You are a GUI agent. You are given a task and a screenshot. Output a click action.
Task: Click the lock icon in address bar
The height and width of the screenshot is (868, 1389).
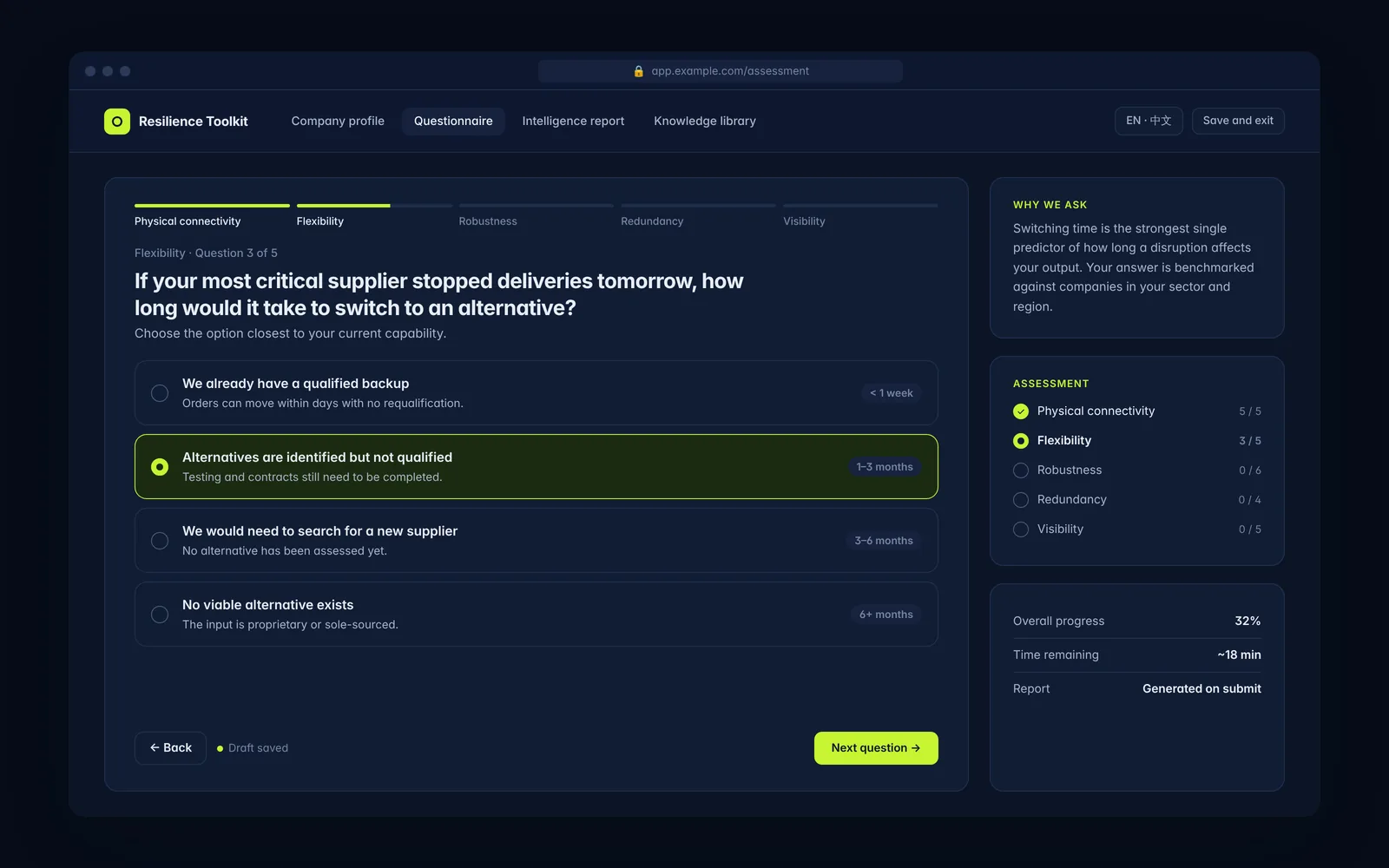pos(639,71)
